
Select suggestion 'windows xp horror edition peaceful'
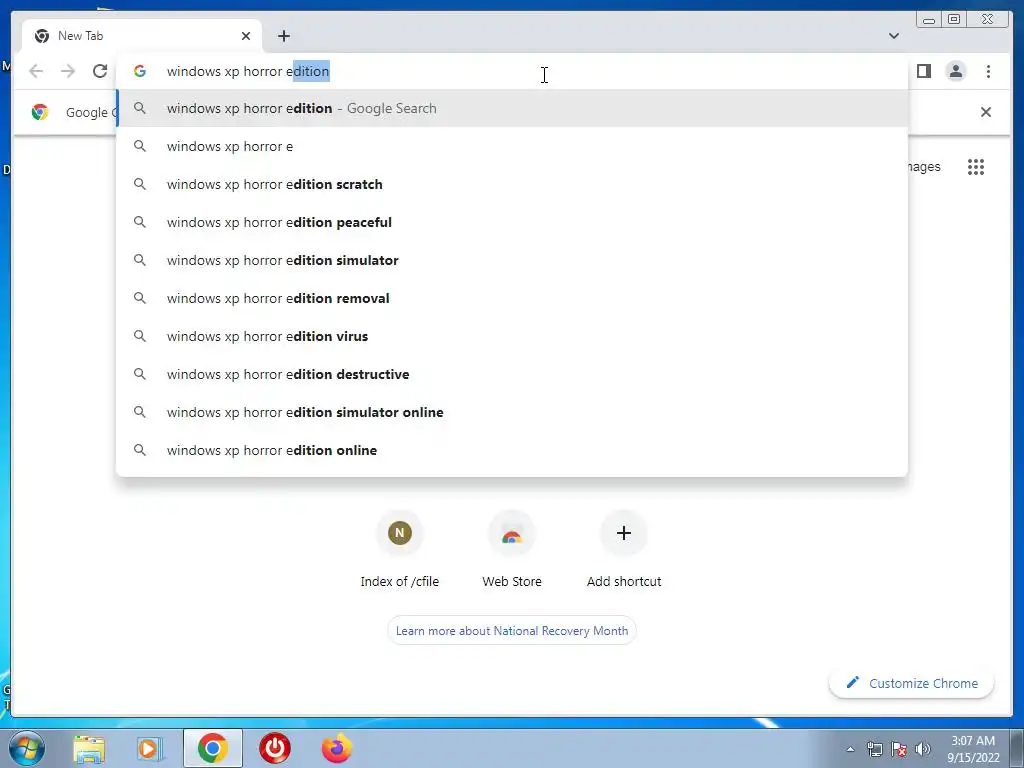511,222
